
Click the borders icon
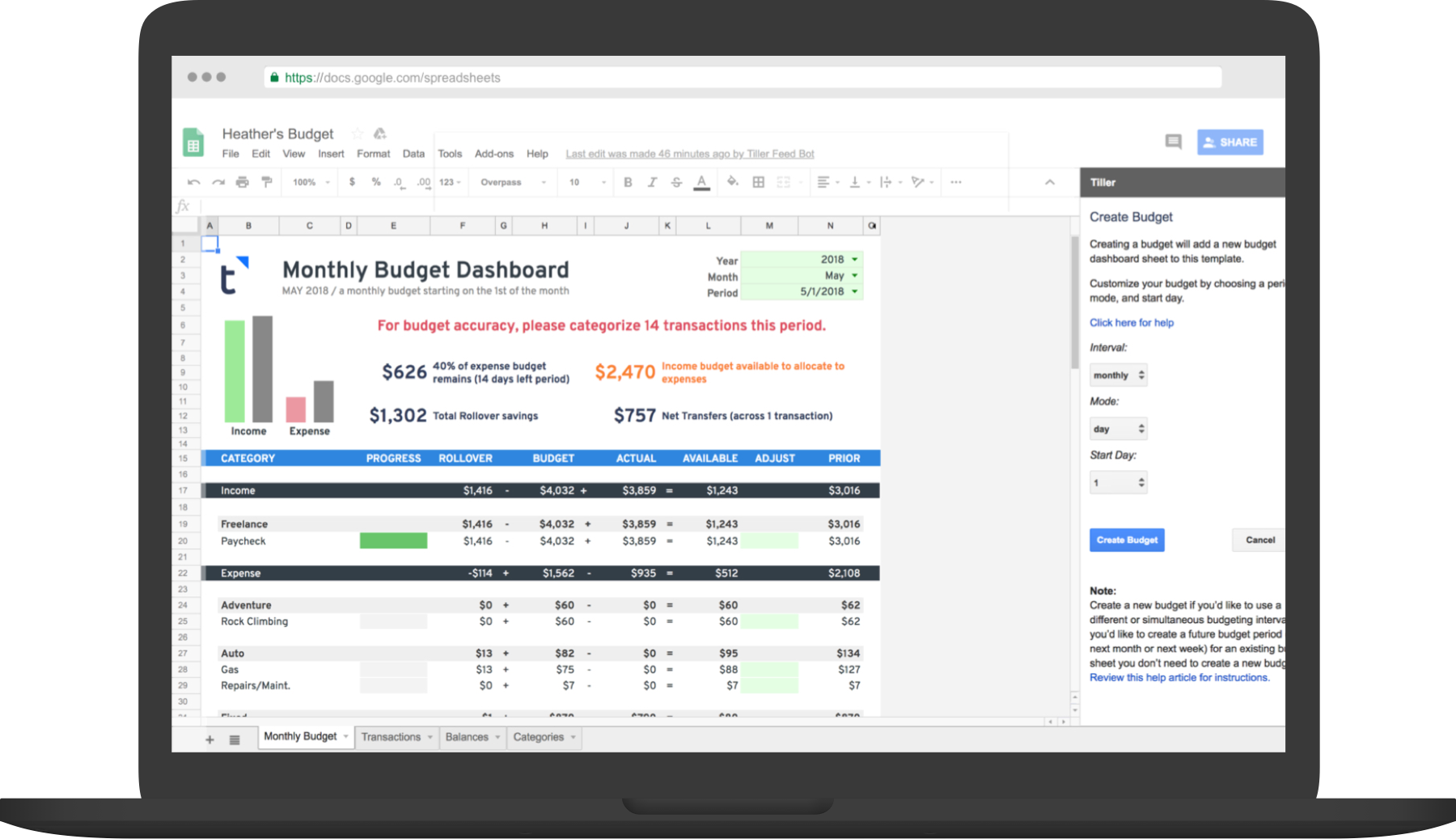point(758,182)
